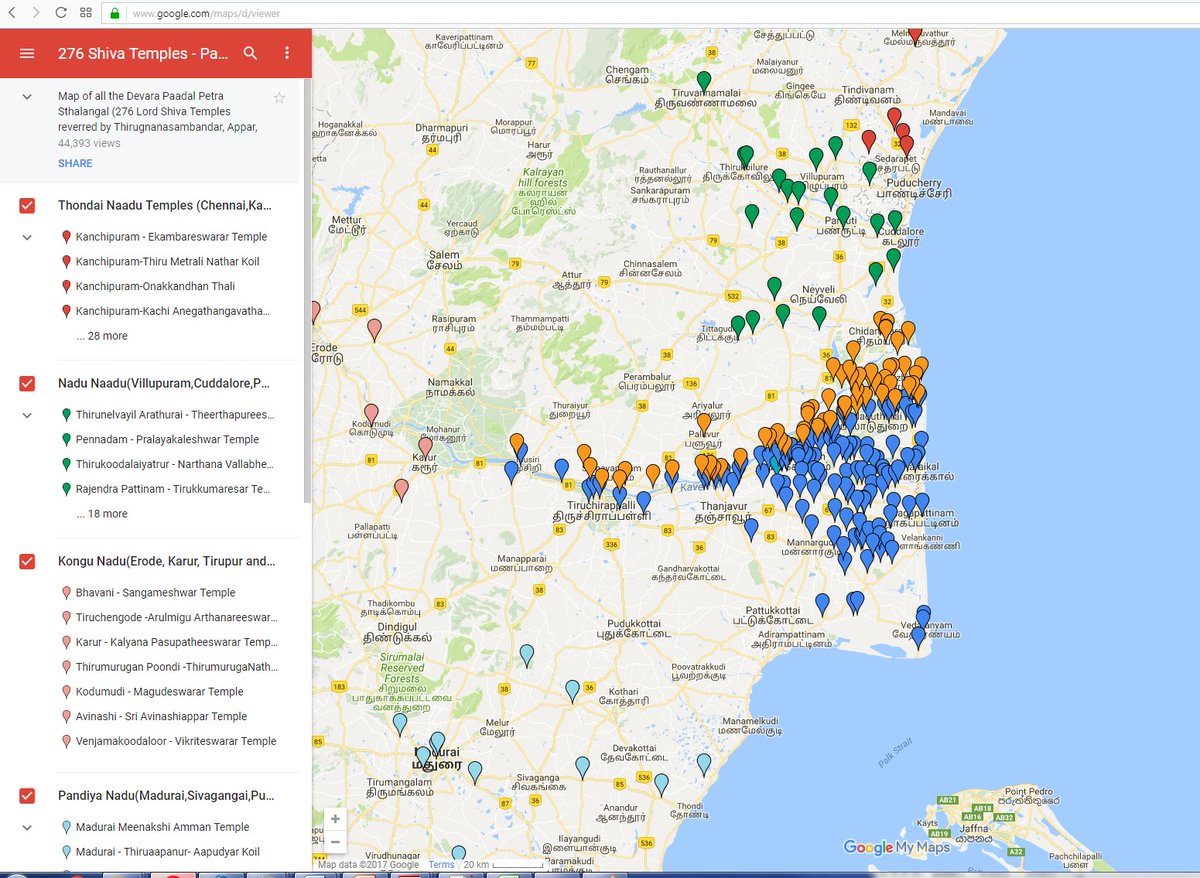Select Kanchipuram-Thiru Metrali Nathar Koil
This screenshot has height=878, width=1200.
coord(168,261)
